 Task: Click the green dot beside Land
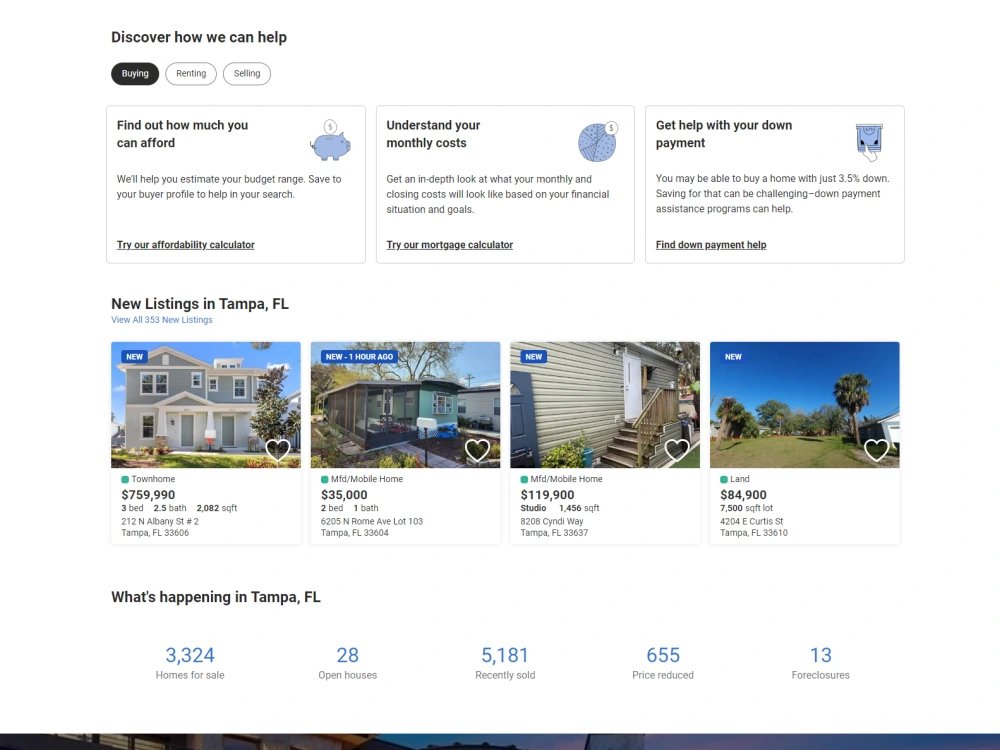click(x=724, y=480)
